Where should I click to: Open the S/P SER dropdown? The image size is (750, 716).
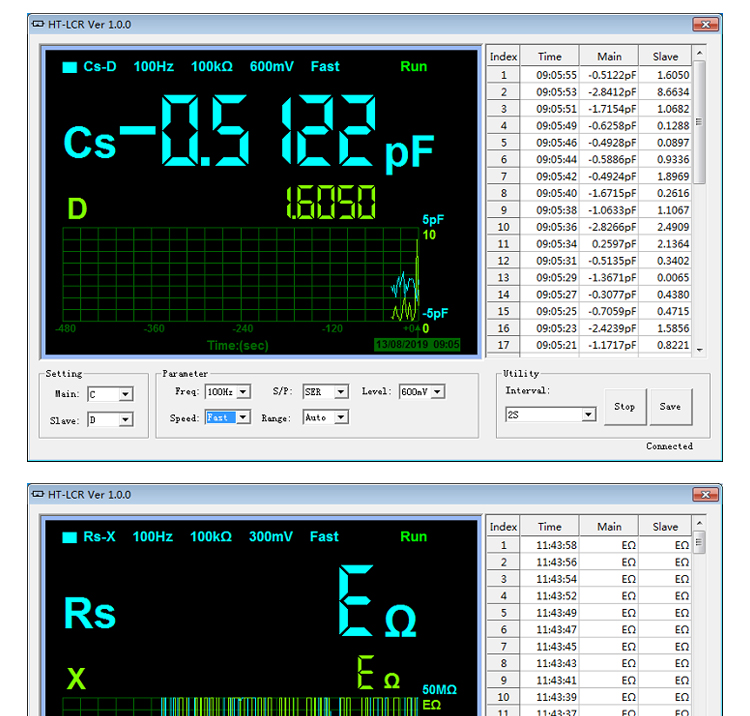340,392
